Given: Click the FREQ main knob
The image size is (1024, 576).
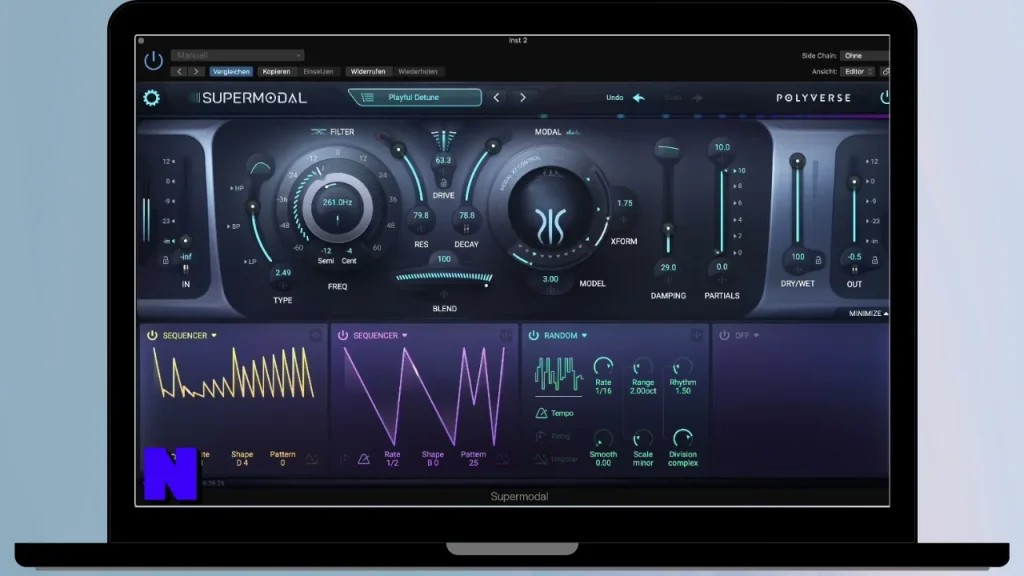Looking at the screenshot, I should pyautogui.click(x=337, y=208).
